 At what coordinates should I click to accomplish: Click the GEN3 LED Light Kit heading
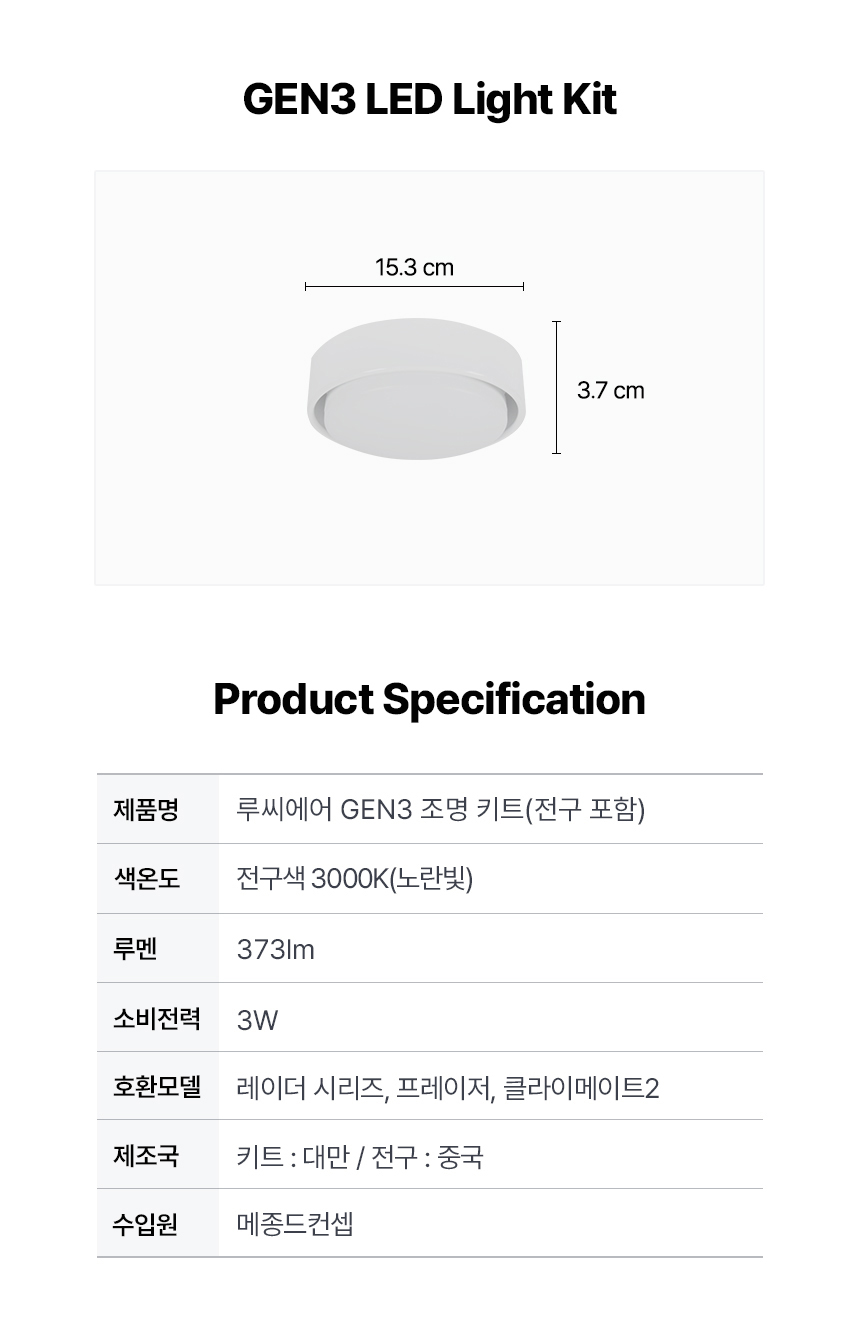click(x=430, y=100)
